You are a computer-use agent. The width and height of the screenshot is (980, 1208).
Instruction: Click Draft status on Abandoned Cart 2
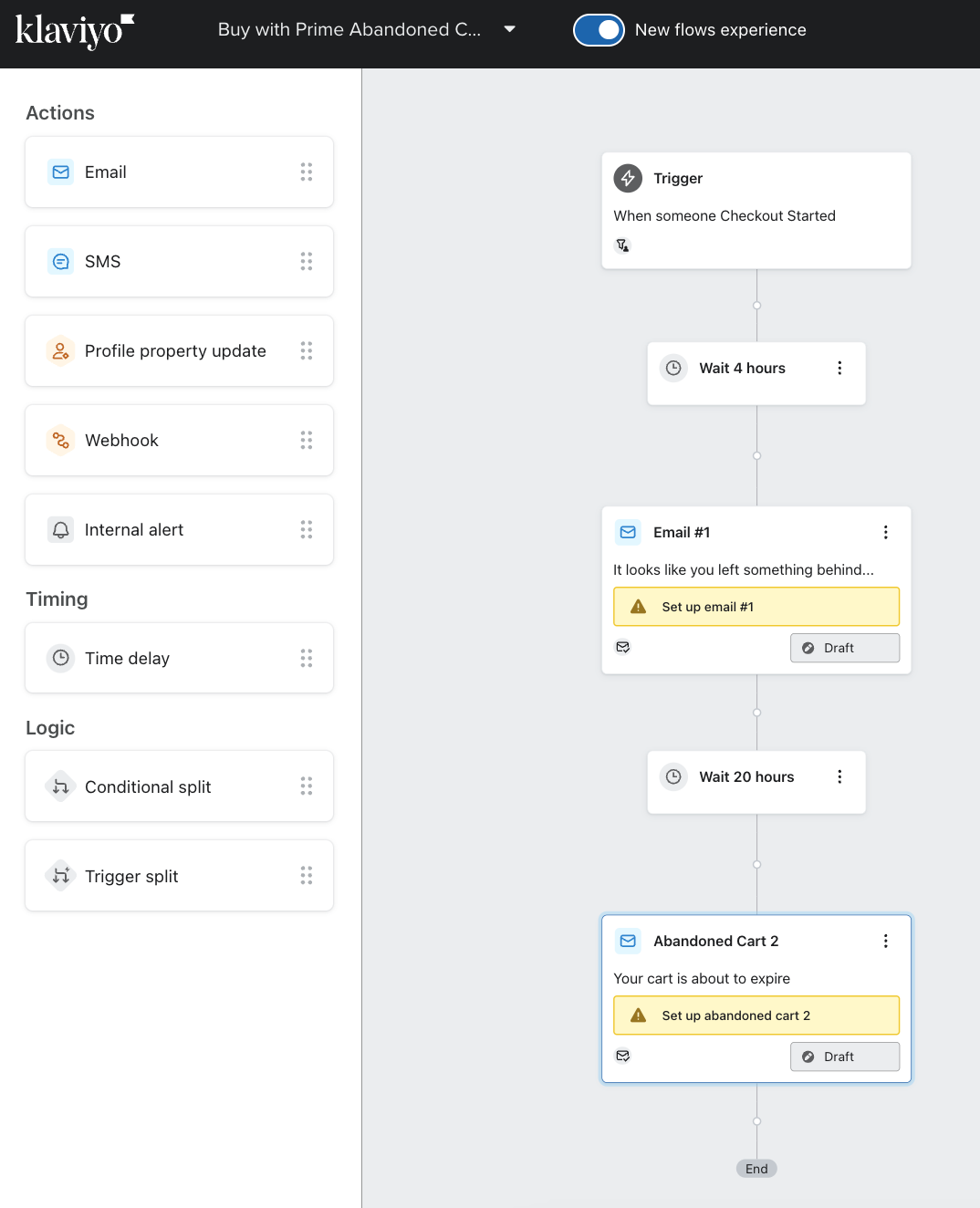point(844,1057)
